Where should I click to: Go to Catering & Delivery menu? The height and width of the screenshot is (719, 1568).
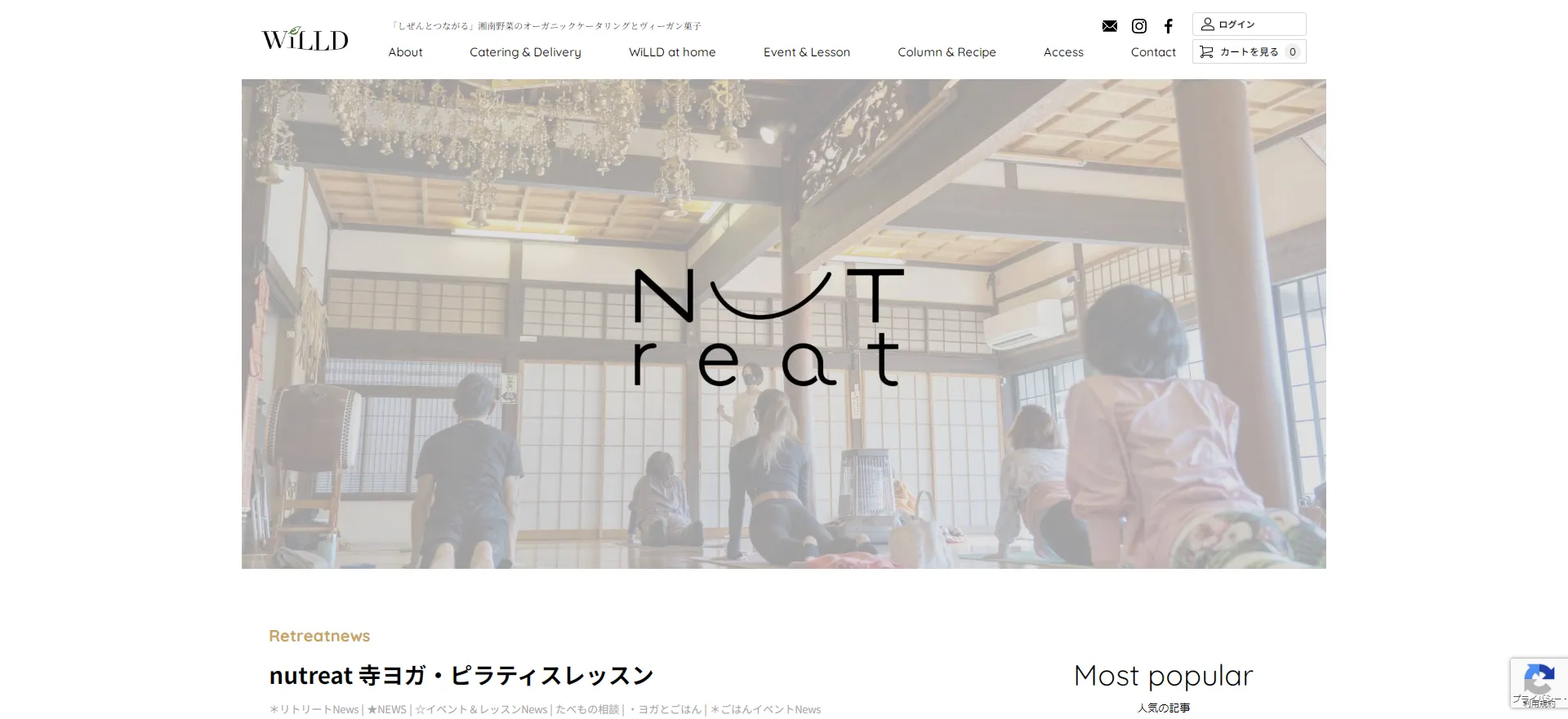[525, 52]
